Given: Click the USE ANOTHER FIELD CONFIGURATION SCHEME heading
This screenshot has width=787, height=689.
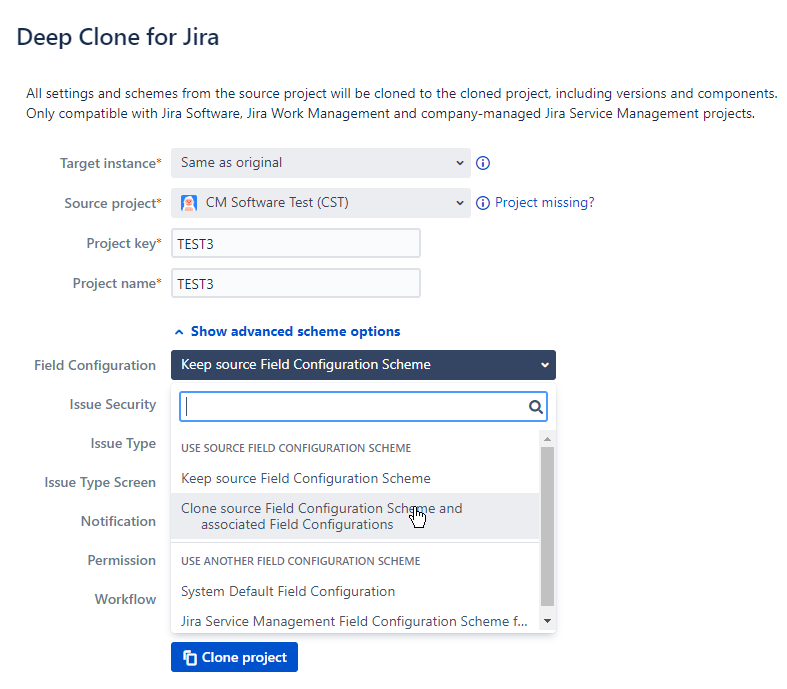Looking at the screenshot, I should tap(300, 561).
